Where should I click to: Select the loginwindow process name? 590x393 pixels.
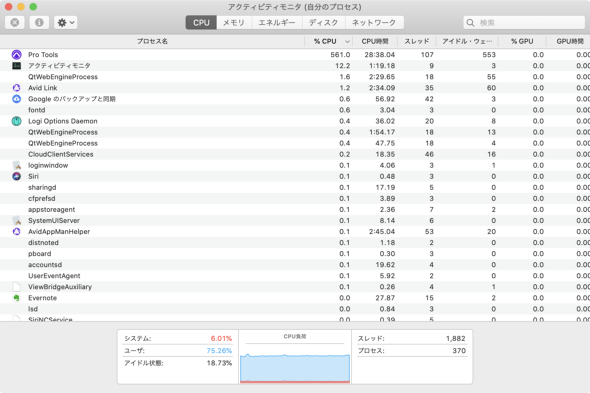(x=48, y=165)
